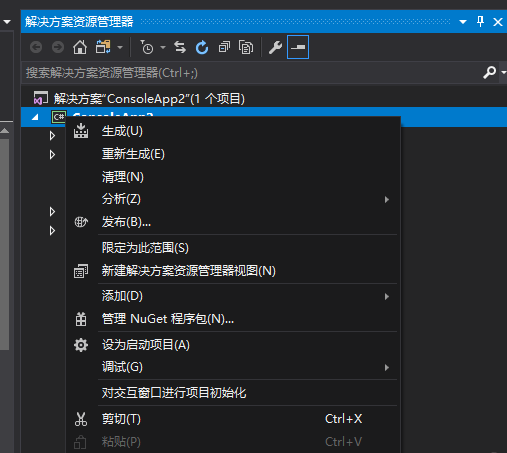Screen dimensions: 507x453
Task: Click the solution icon beside ConsoleApp2 solution
Action: [41, 98]
